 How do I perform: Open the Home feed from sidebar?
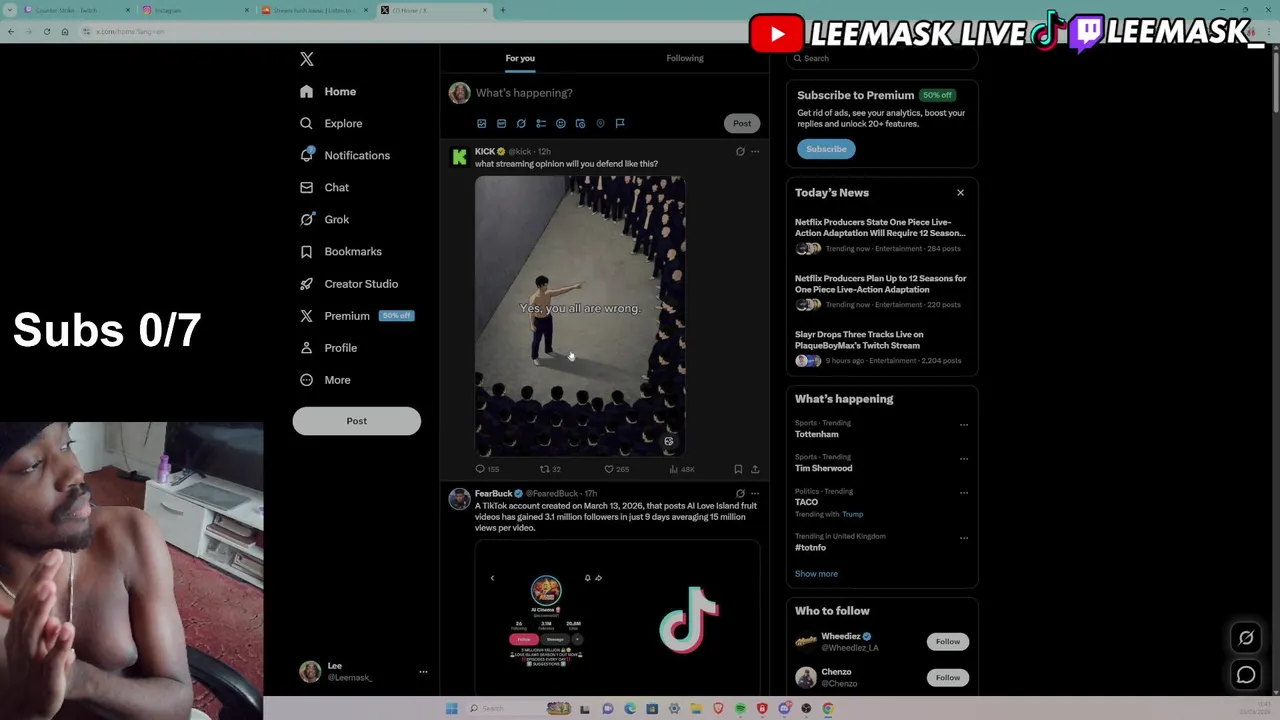click(x=328, y=91)
